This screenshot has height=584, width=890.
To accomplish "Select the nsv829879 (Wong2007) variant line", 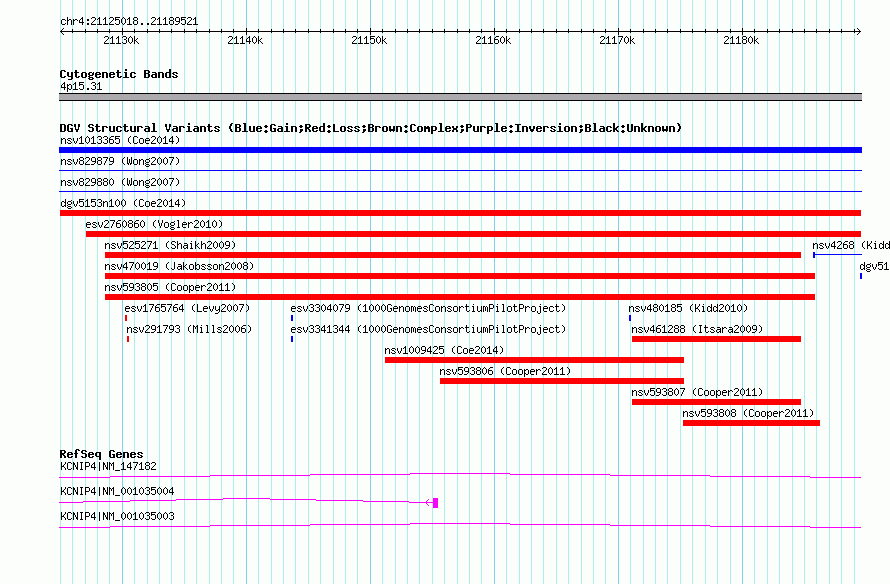I will (460, 170).
